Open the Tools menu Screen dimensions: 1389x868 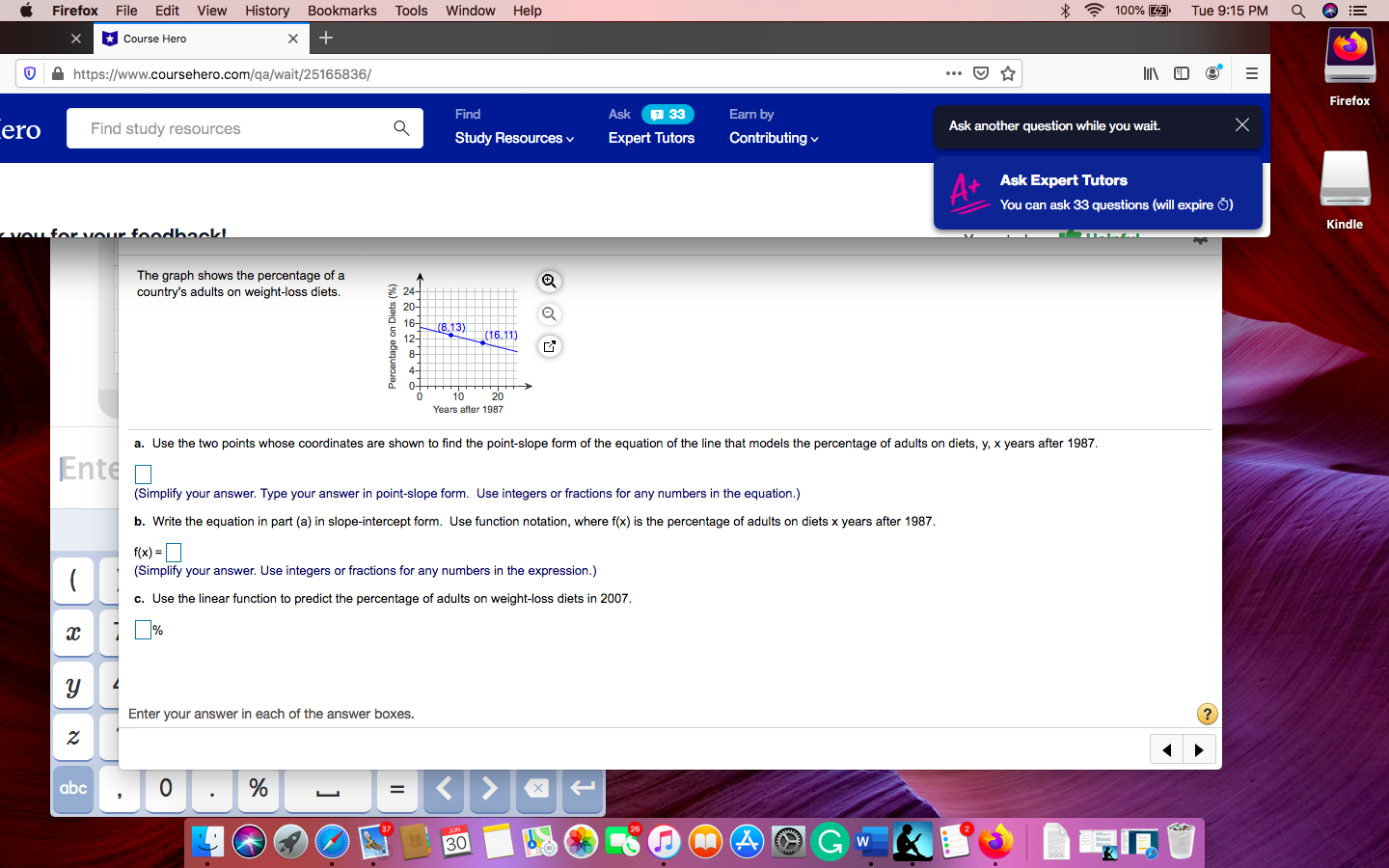411,11
